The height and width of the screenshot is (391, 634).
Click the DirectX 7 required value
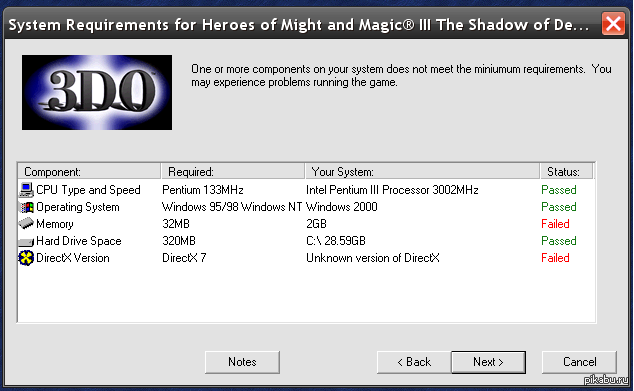coord(184,258)
